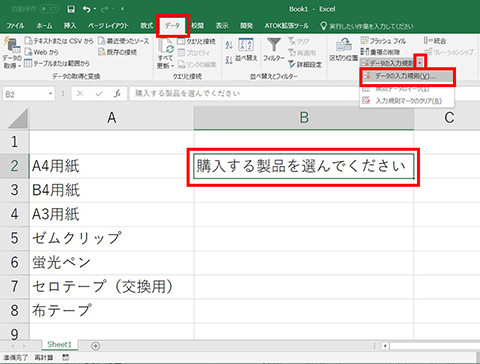This screenshot has width=480, height=364.
Task: Click 重複の削除
Action: [x=380, y=52]
